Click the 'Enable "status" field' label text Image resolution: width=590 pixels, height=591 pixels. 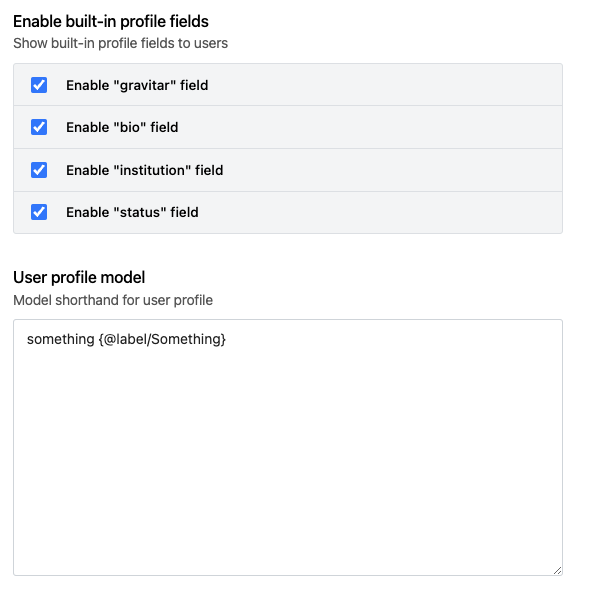(132, 212)
